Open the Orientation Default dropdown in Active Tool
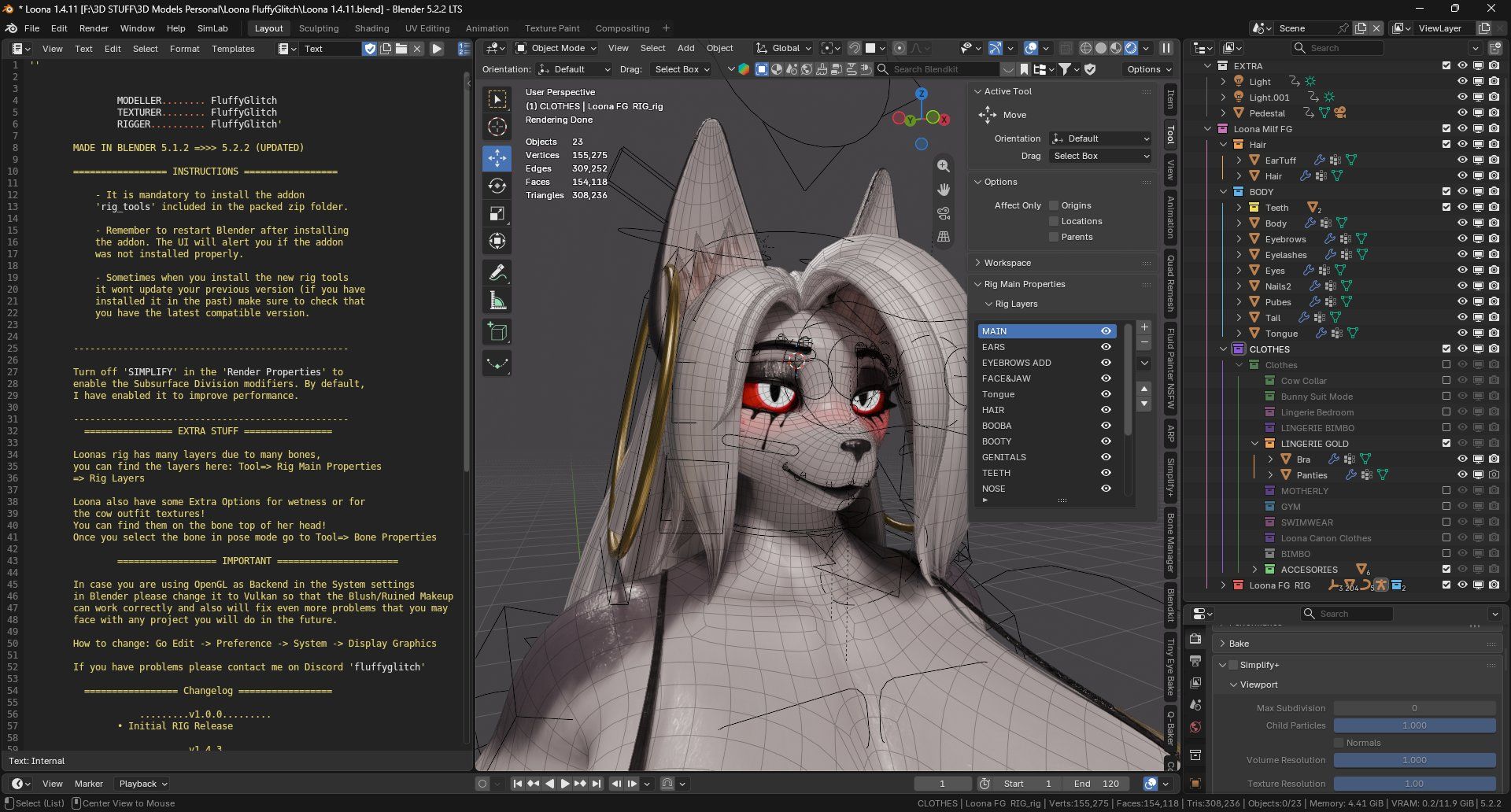The image size is (1511, 812). (1100, 138)
